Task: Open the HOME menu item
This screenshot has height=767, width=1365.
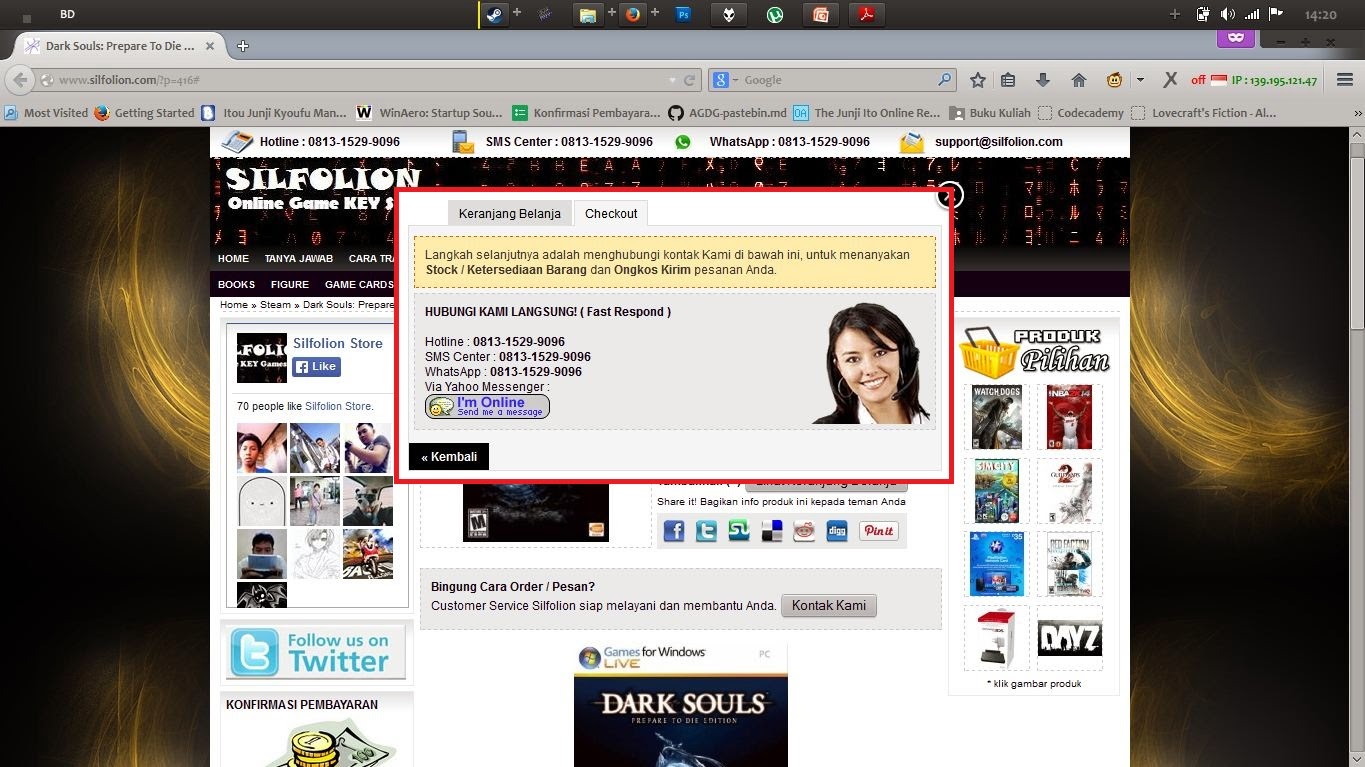Action: point(233,258)
